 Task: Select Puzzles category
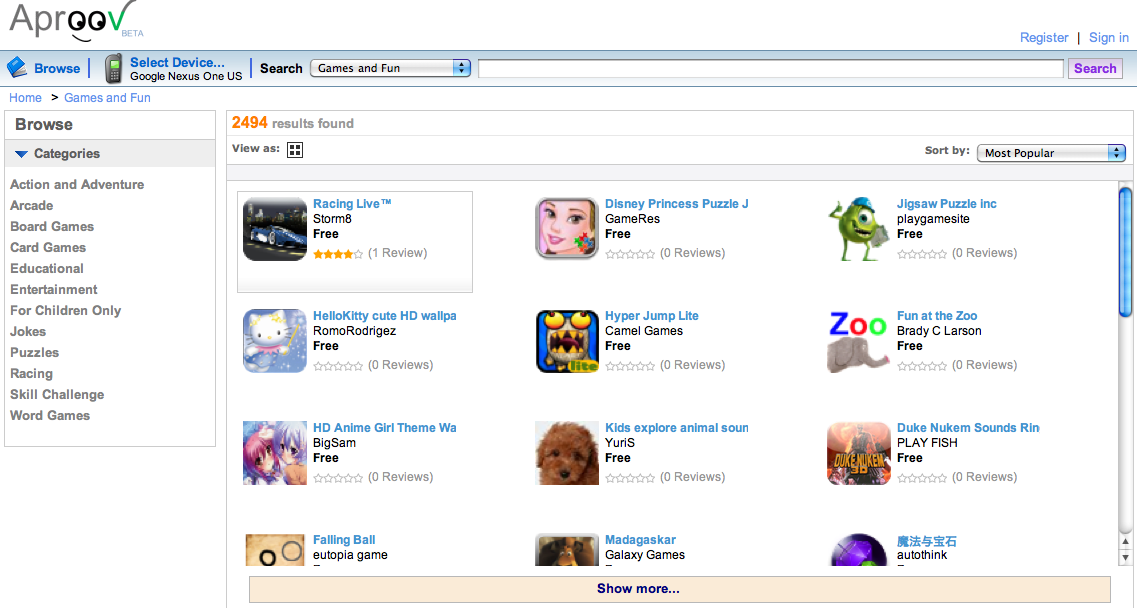pos(34,353)
